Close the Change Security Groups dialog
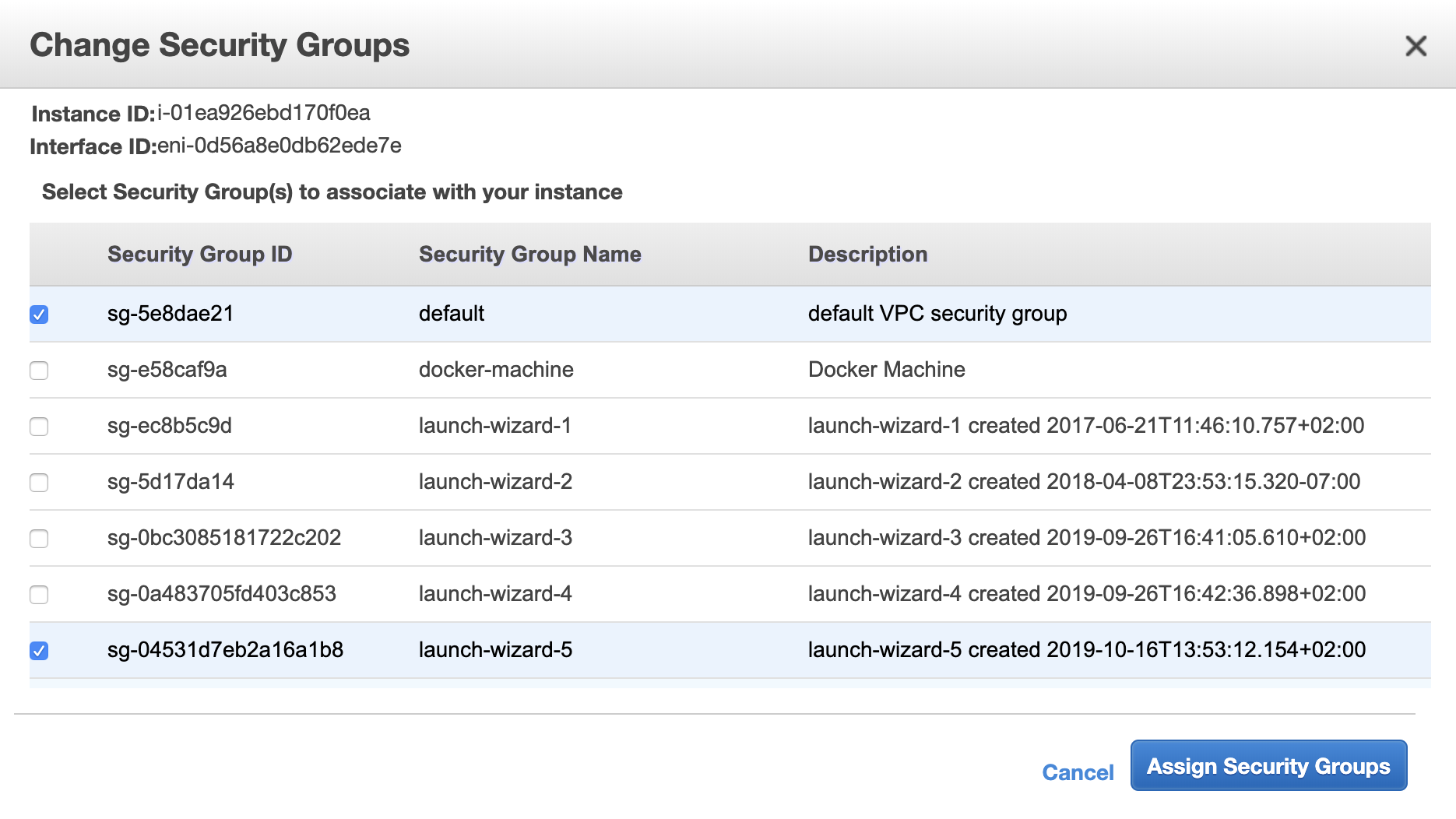1456x819 pixels. tap(1415, 46)
